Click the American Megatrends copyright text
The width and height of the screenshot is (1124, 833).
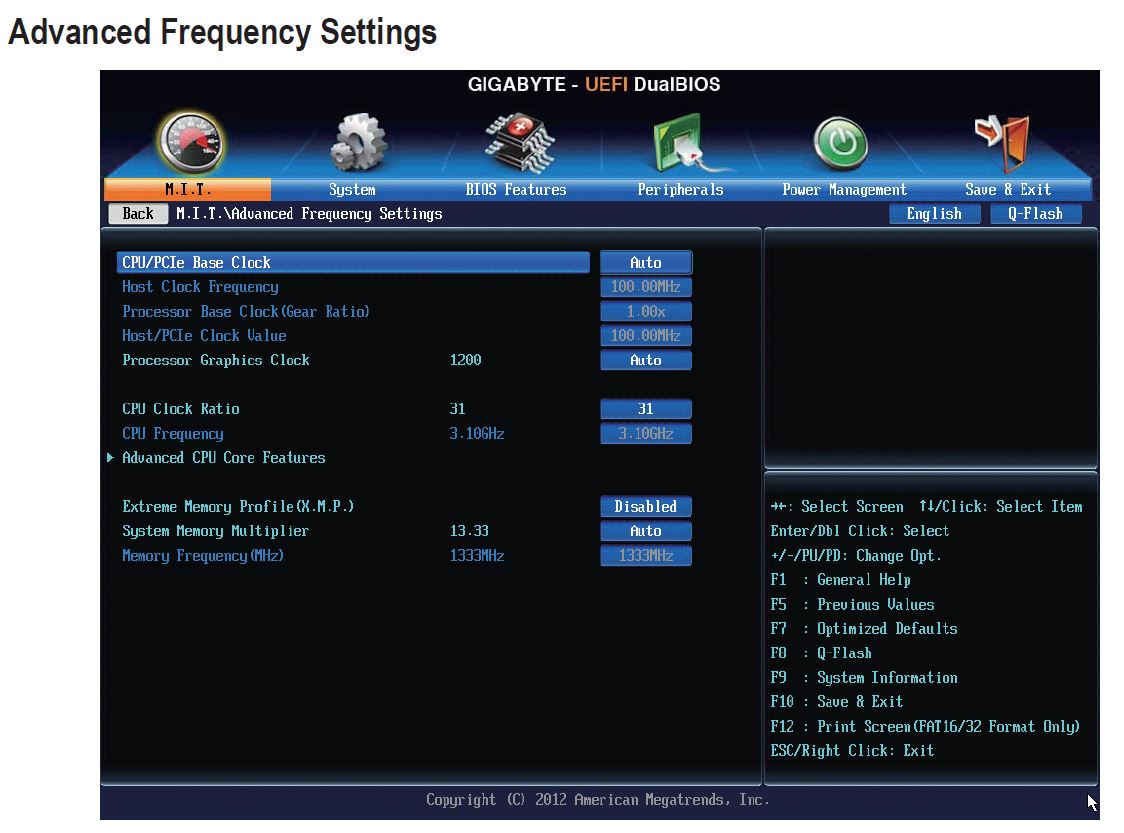tap(597, 800)
